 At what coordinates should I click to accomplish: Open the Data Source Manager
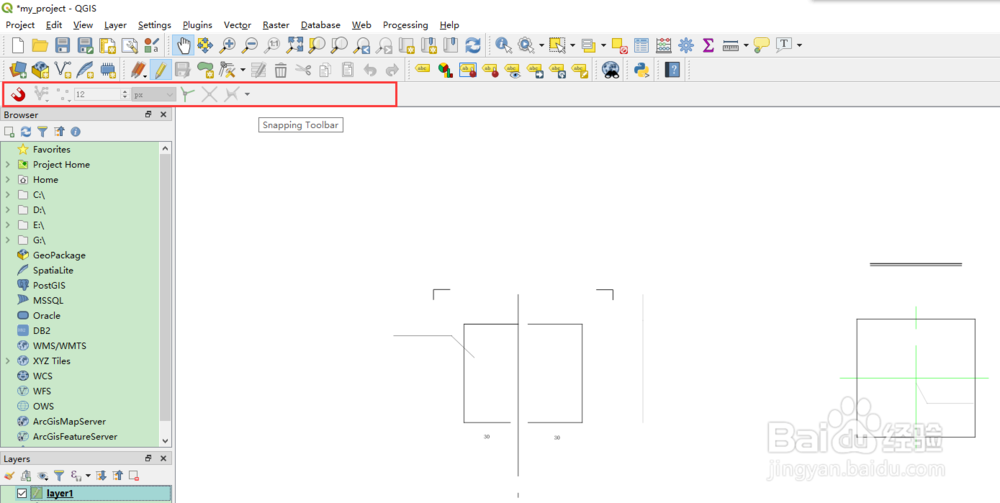tap(18, 69)
